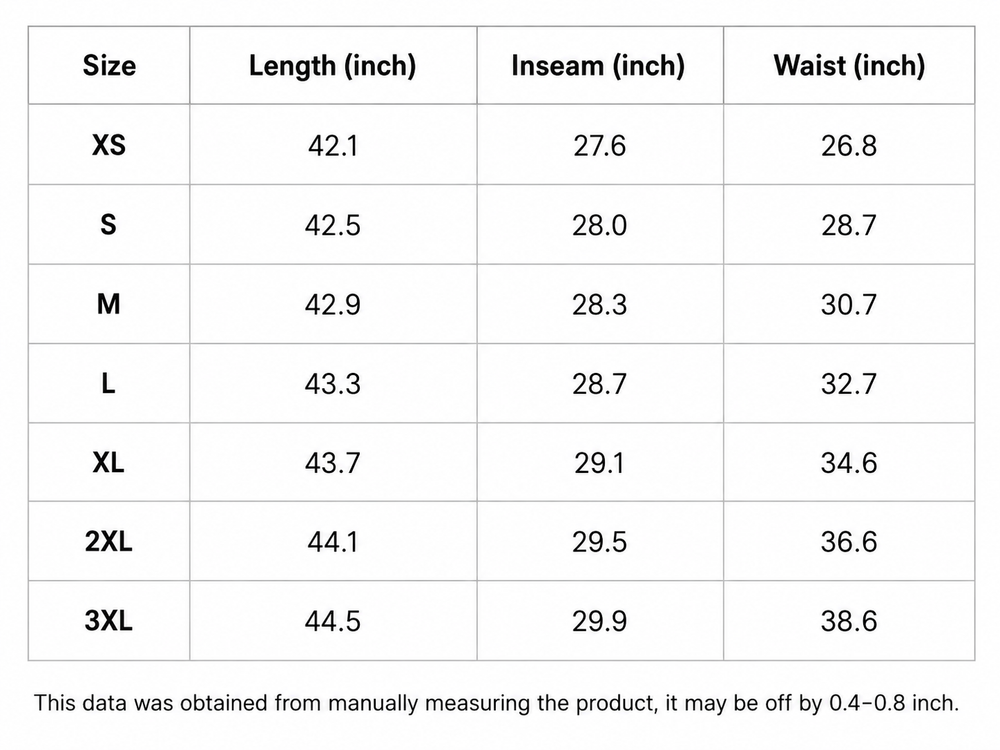Select the L length value 43.3

332,384
